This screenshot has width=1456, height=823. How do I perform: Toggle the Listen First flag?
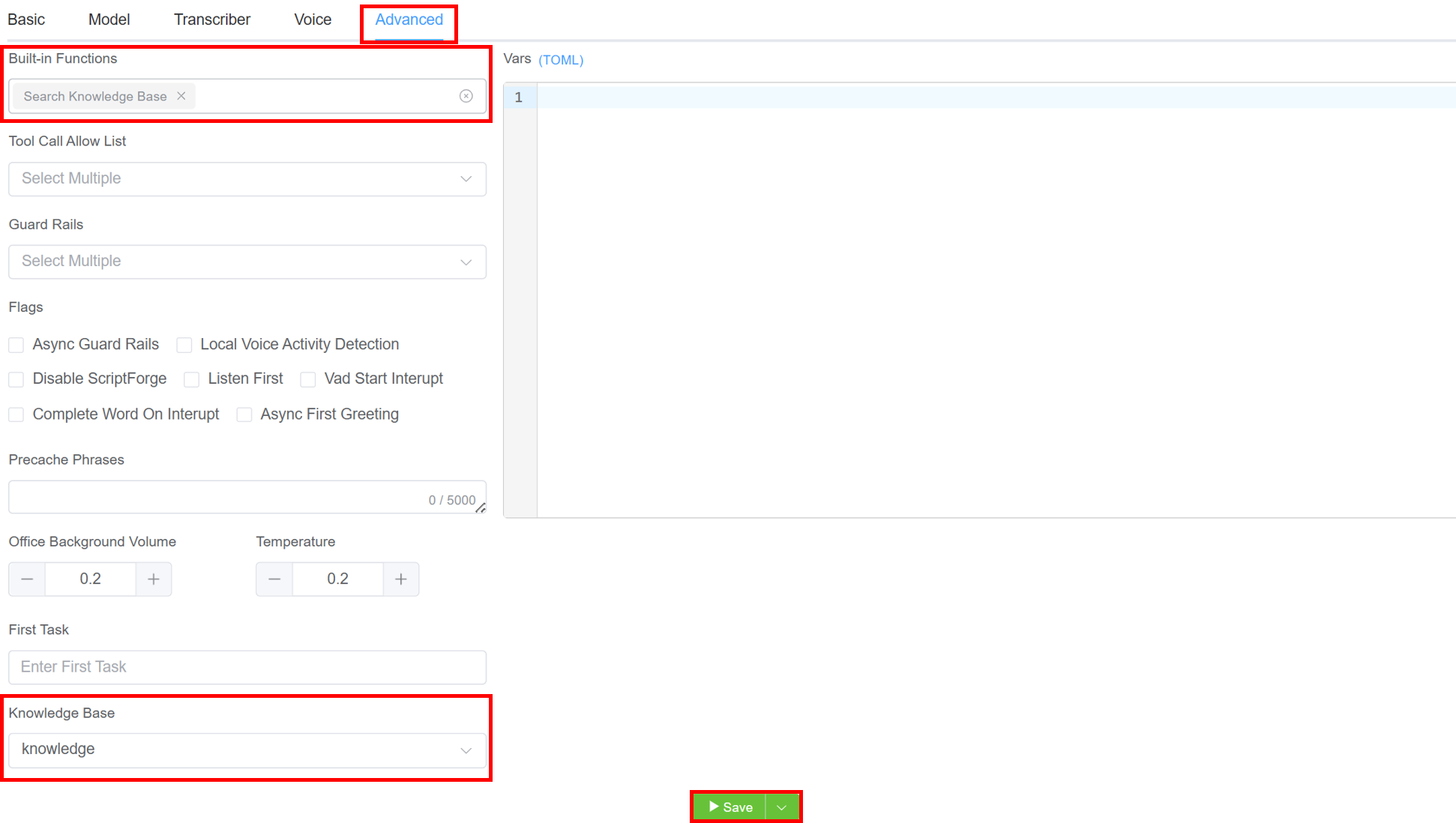pos(192,379)
